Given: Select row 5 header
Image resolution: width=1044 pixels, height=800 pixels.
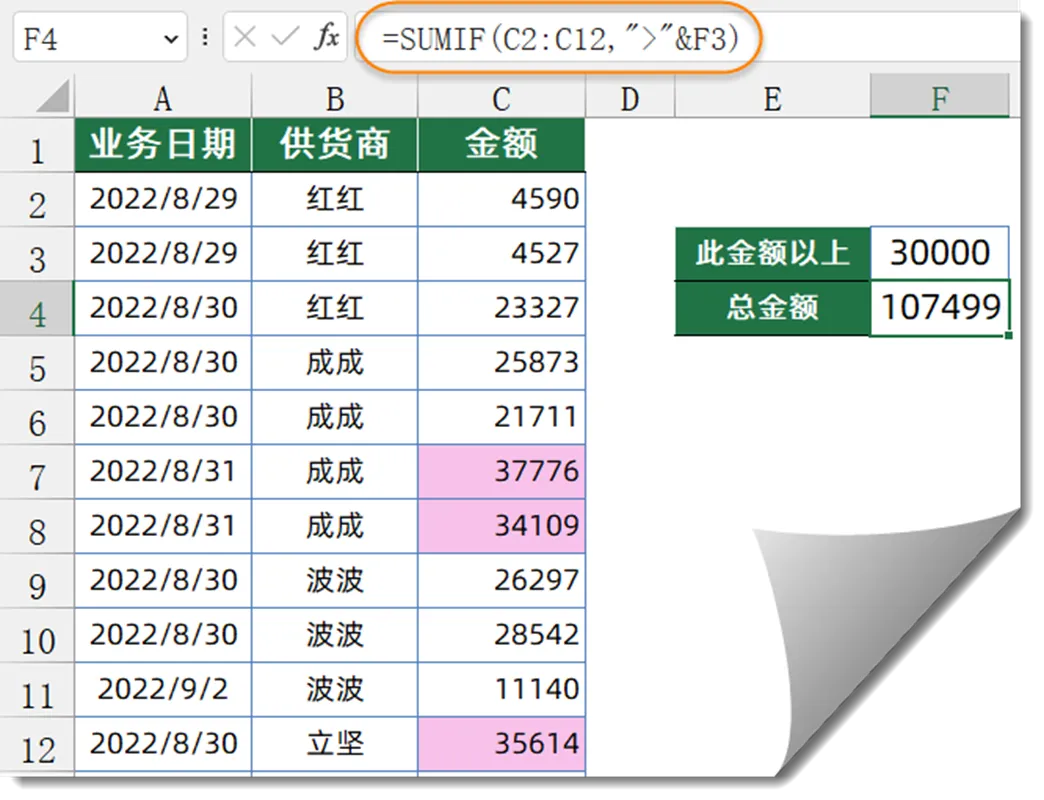Looking at the screenshot, I should coord(37,363).
